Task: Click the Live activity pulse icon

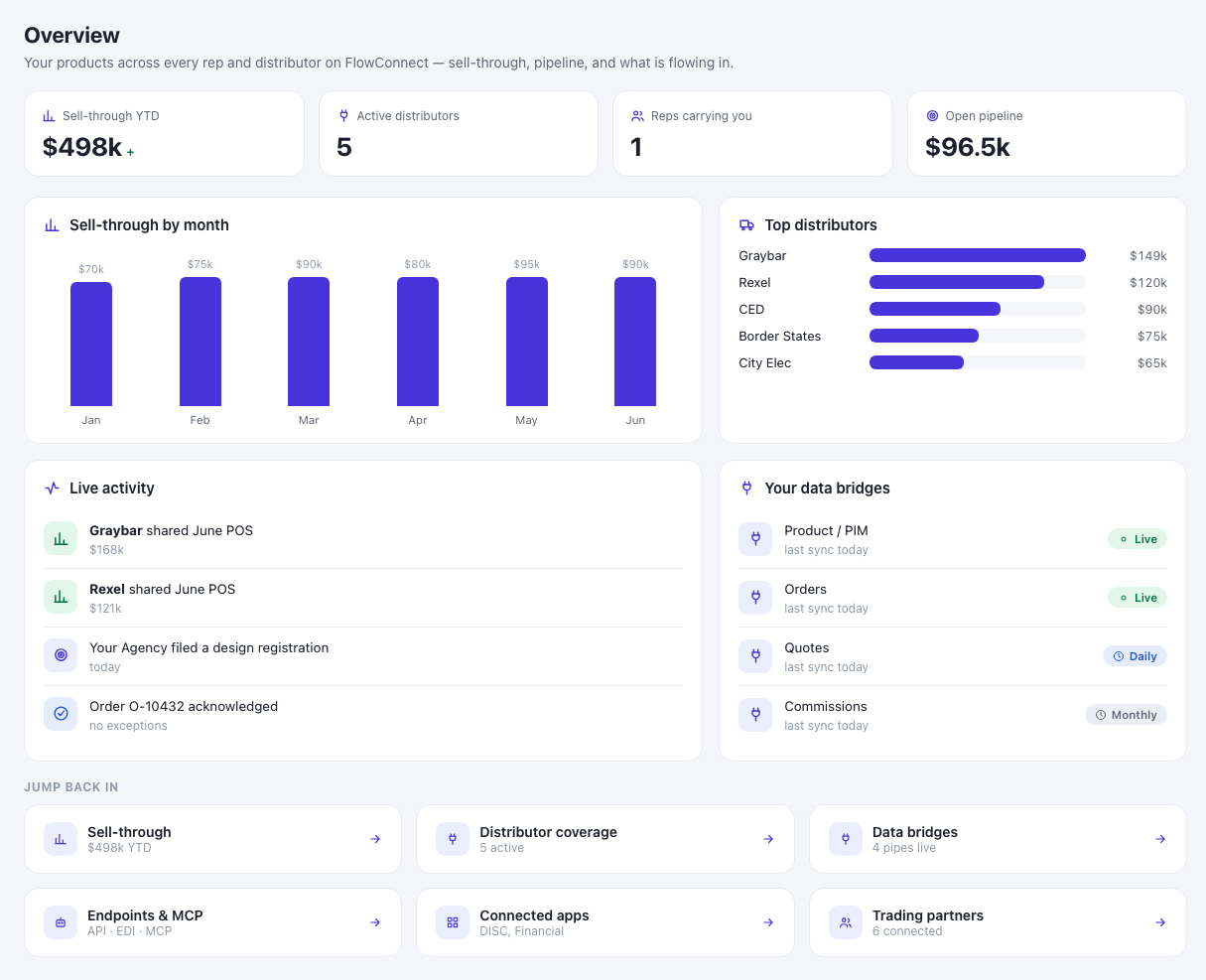Action: click(53, 489)
